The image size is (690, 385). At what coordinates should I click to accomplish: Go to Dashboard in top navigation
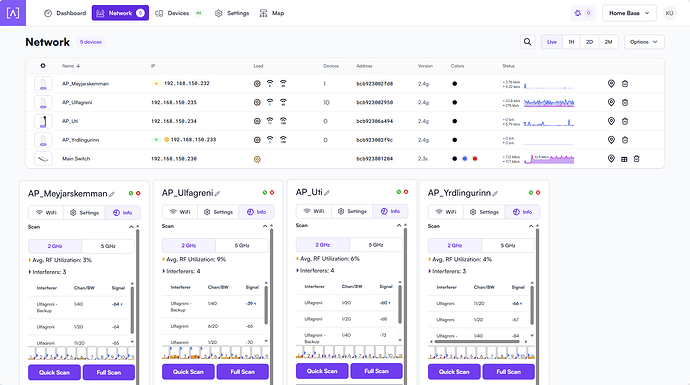tap(65, 13)
